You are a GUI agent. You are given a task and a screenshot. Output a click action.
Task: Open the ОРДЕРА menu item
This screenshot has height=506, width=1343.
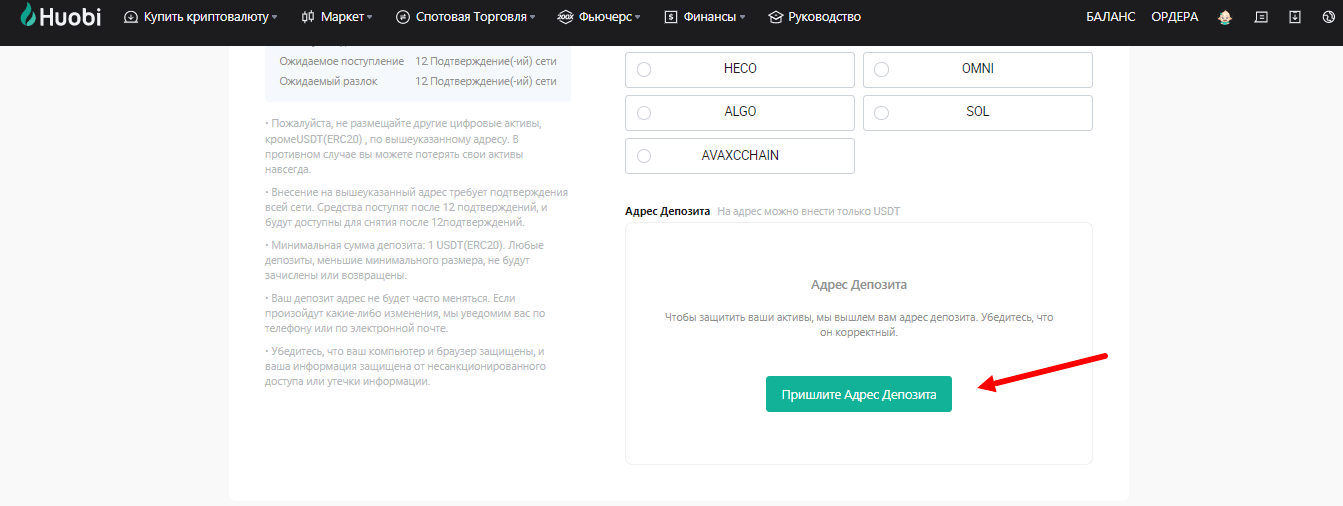tap(1174, 17)
